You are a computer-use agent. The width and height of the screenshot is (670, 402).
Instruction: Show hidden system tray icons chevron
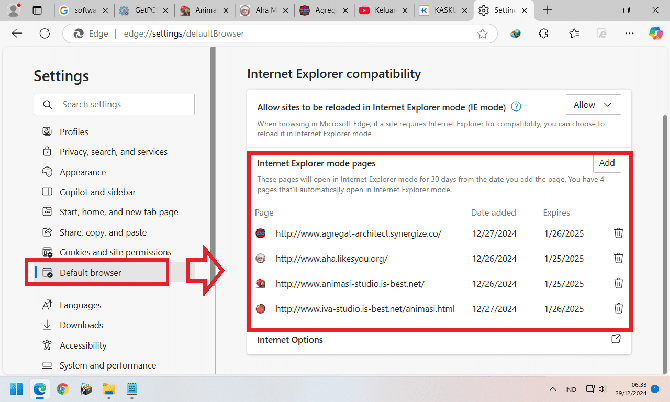(552, 389)
